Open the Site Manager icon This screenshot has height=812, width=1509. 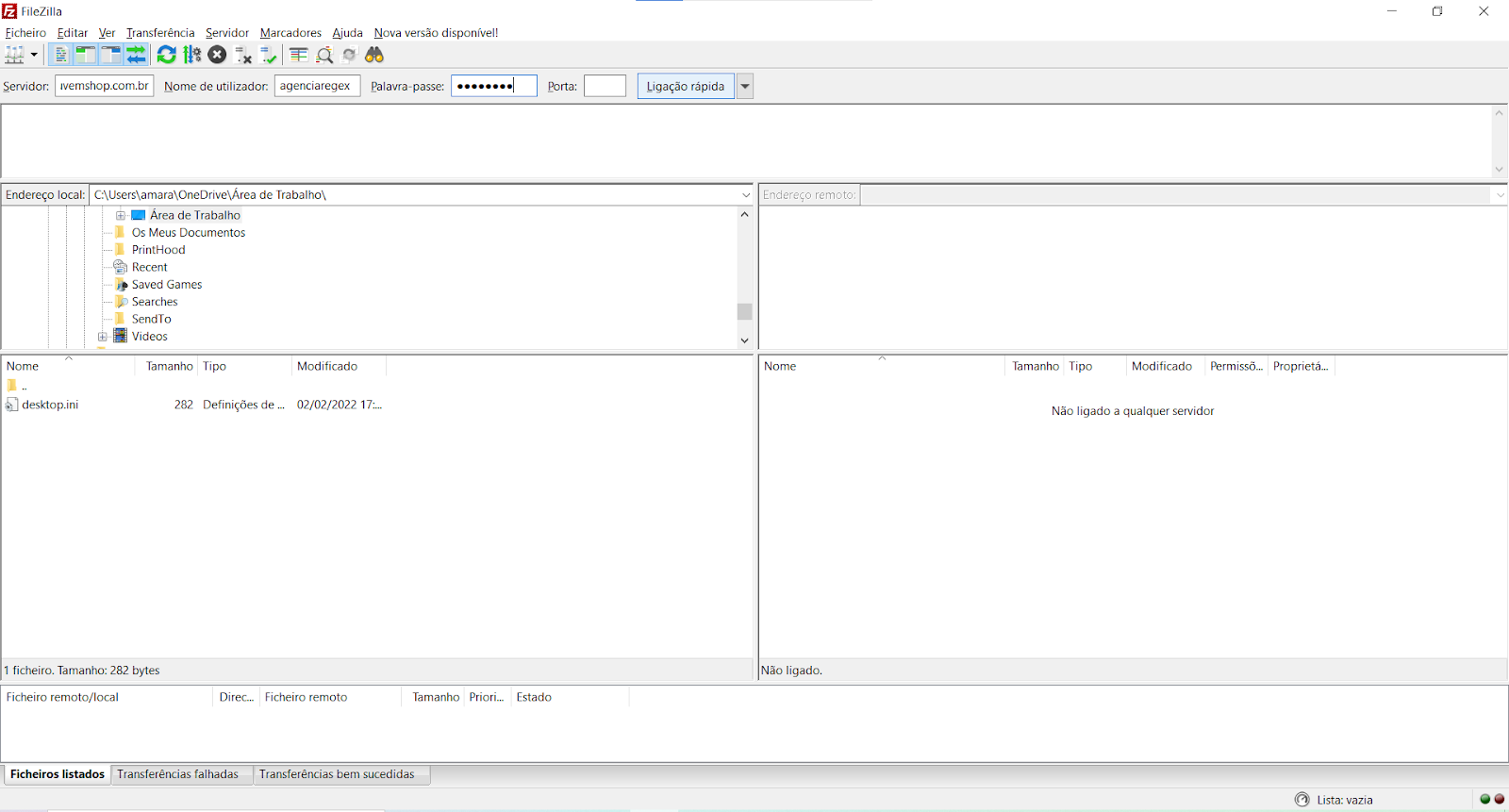[x=15, y=55]
